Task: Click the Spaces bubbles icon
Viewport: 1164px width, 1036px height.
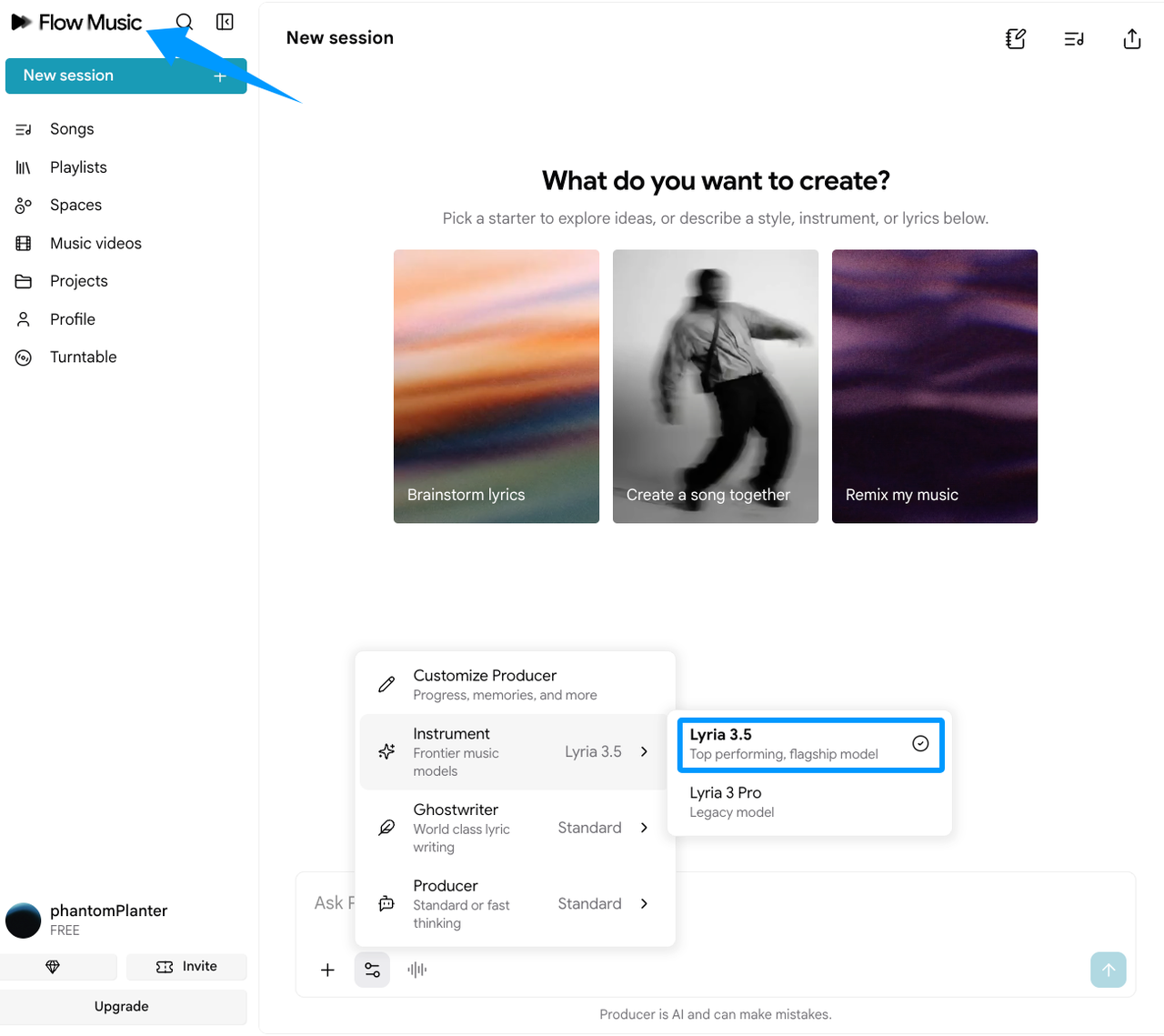Action: coord(24,206)
